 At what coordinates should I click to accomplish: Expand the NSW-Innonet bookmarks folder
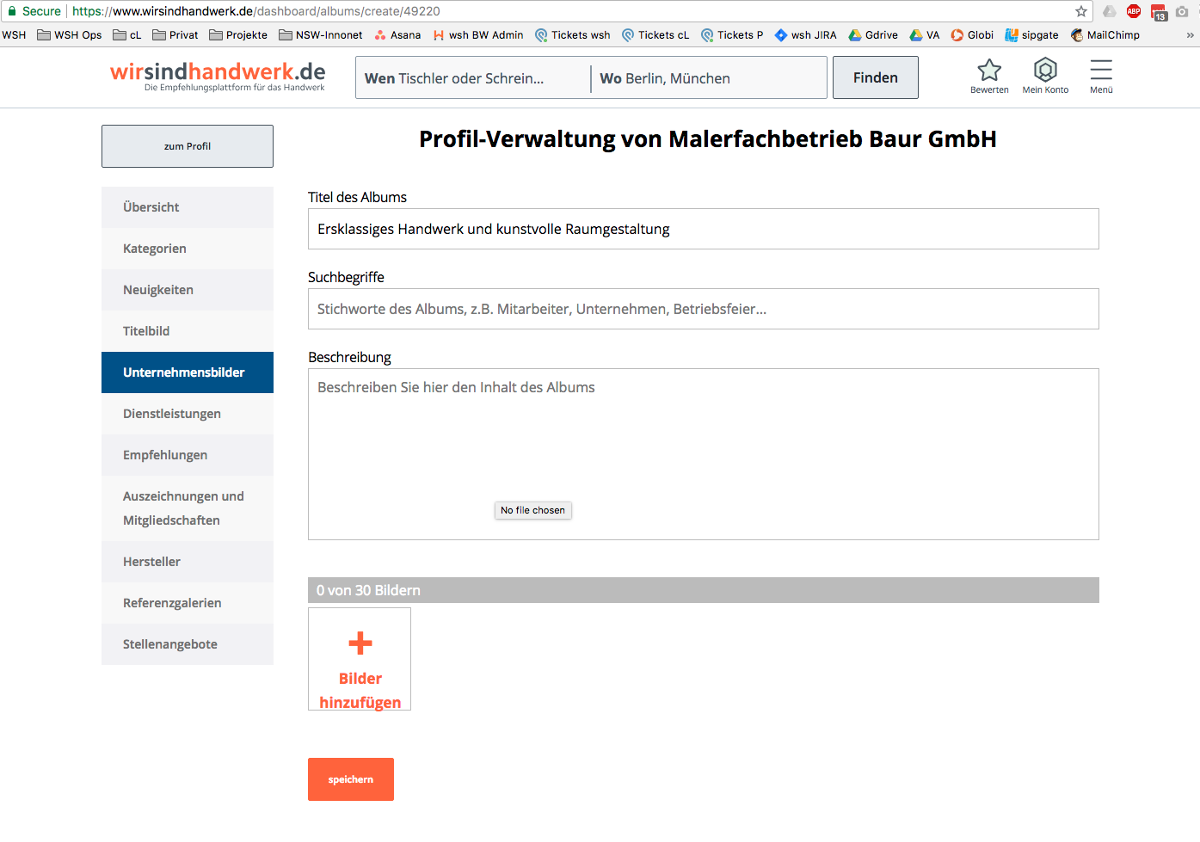321,35
